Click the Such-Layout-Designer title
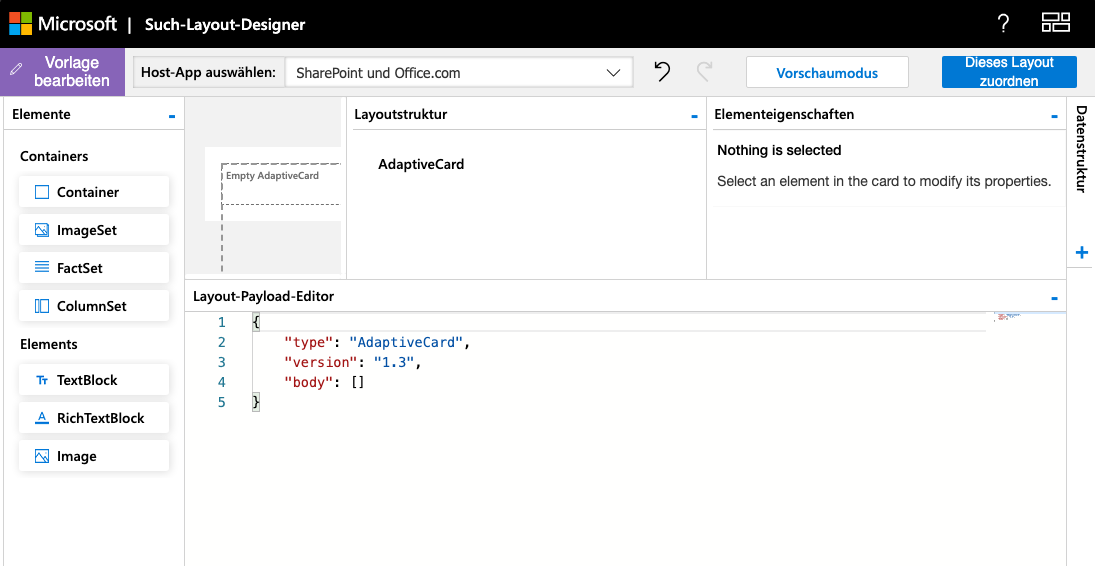This screenshot has width=1095, height=566. [225, 24]
